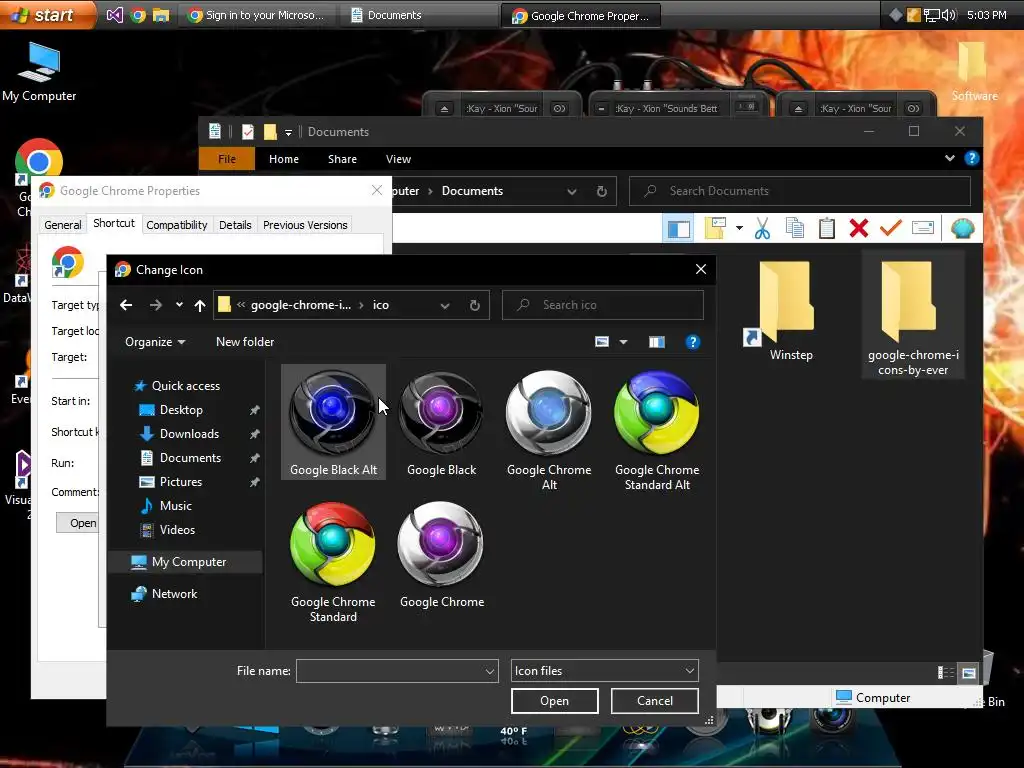1024x768 pixels.
Task: Switch to Compatibility tab
Action: (176, 225)
